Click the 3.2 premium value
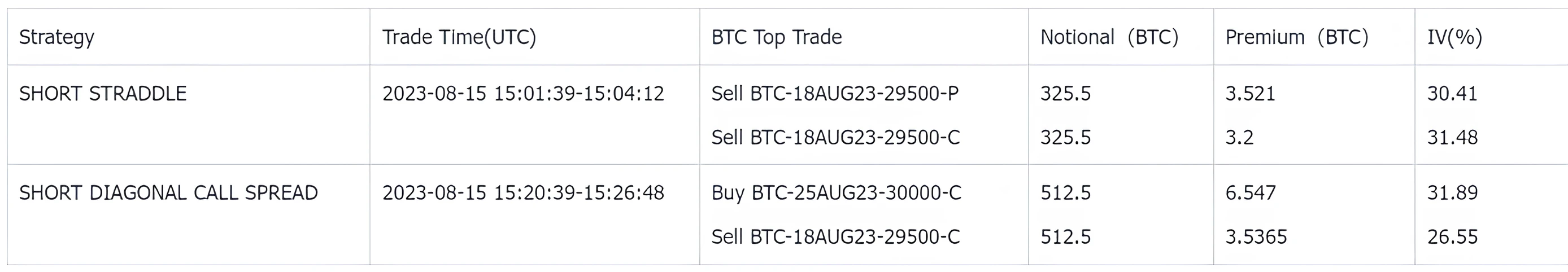Viewport: 1568px width, 272px height. point(1239,138)
